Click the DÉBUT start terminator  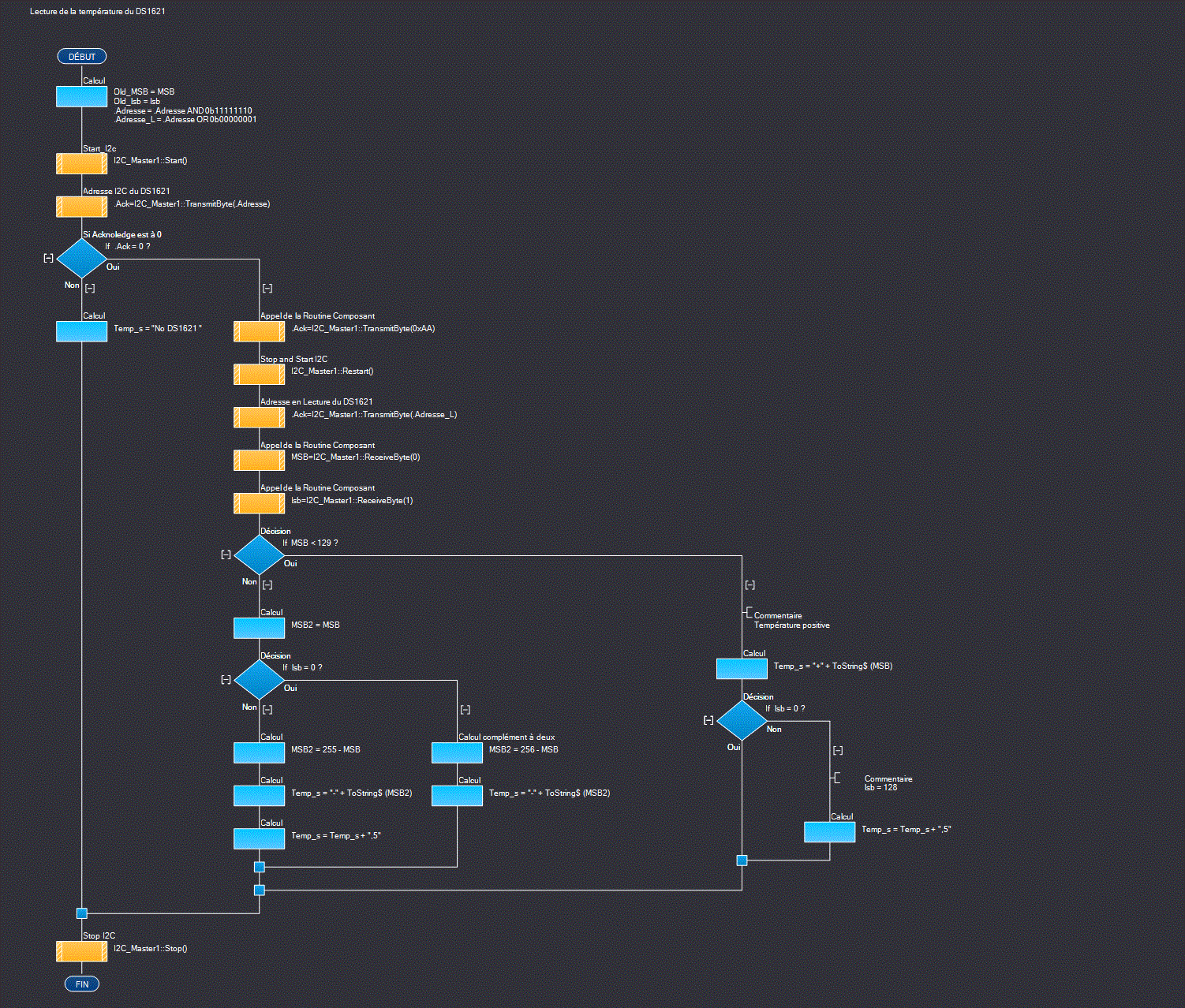(82, 57)
